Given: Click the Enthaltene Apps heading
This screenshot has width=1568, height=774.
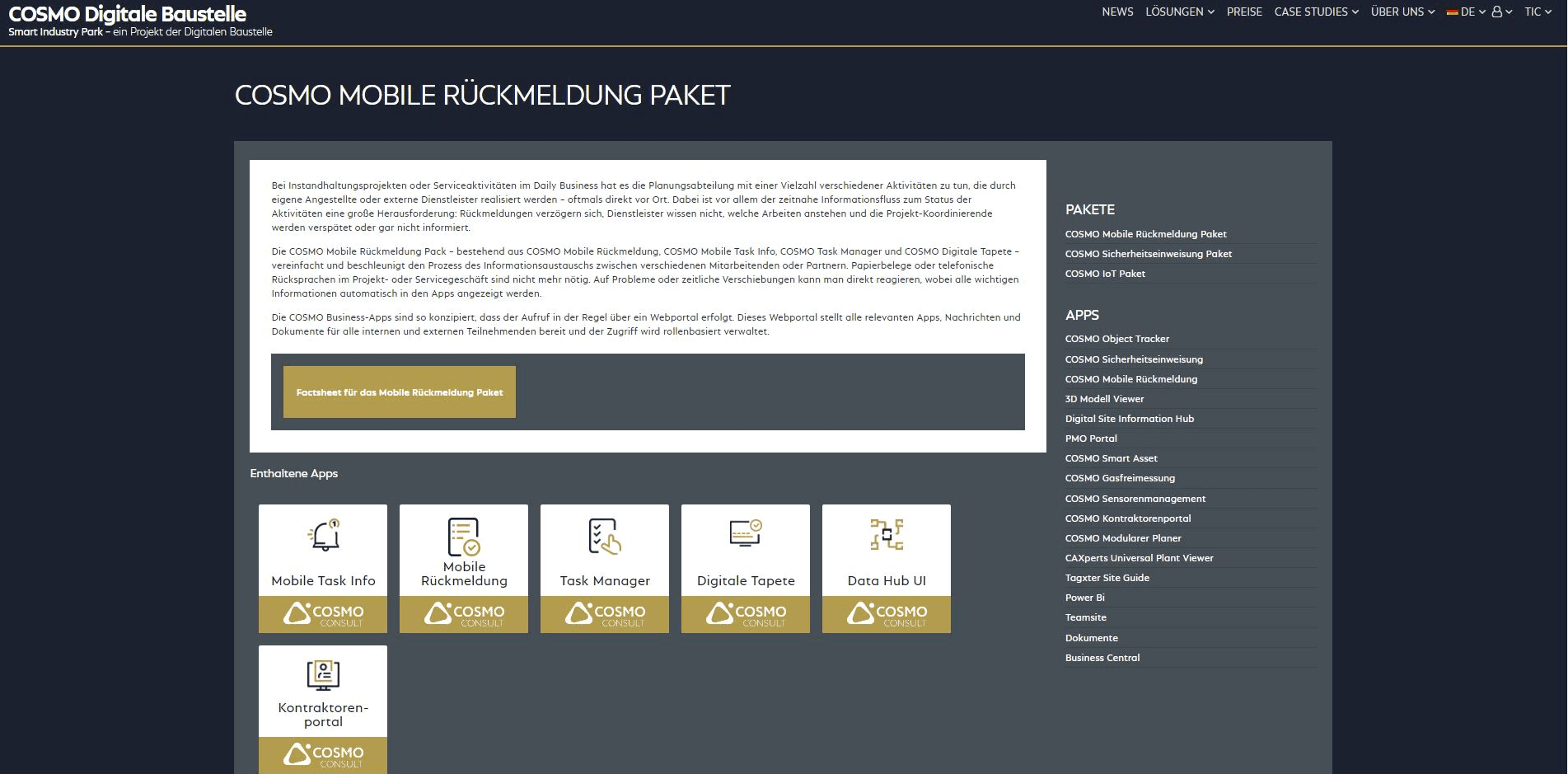Looking at the screenshot, I should pos(294,473).
